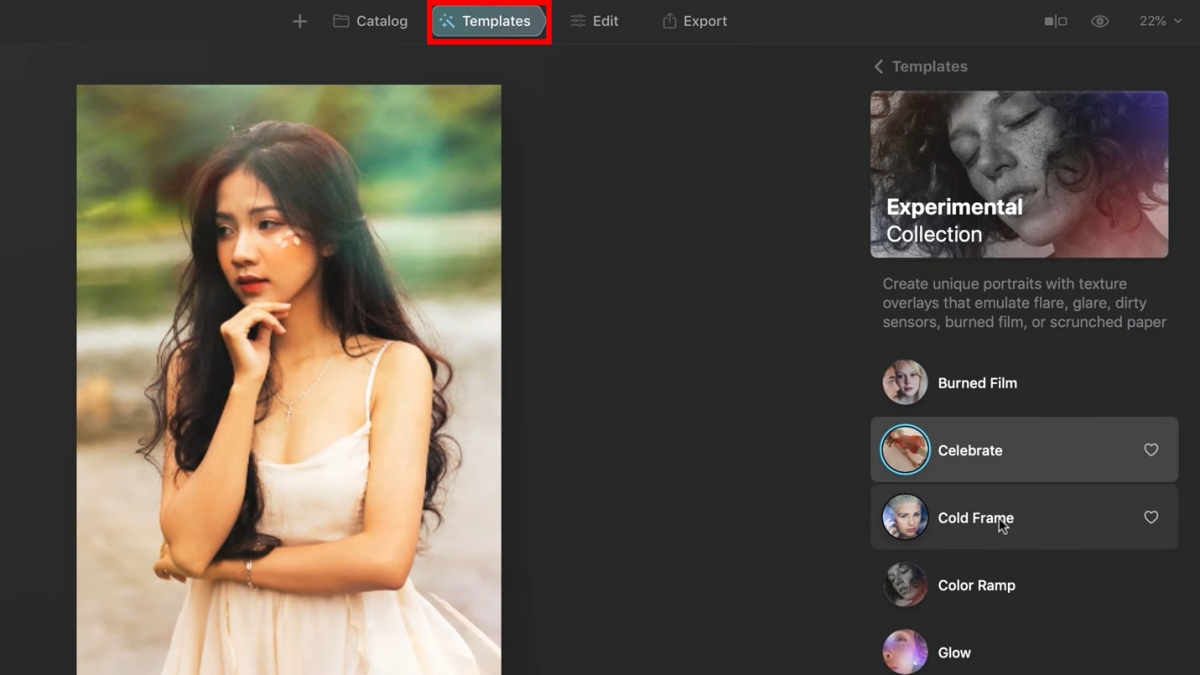
Task: Click the Color Ramp template thumbnail icon
Action: pyautogui.click(x=905, y=585)
